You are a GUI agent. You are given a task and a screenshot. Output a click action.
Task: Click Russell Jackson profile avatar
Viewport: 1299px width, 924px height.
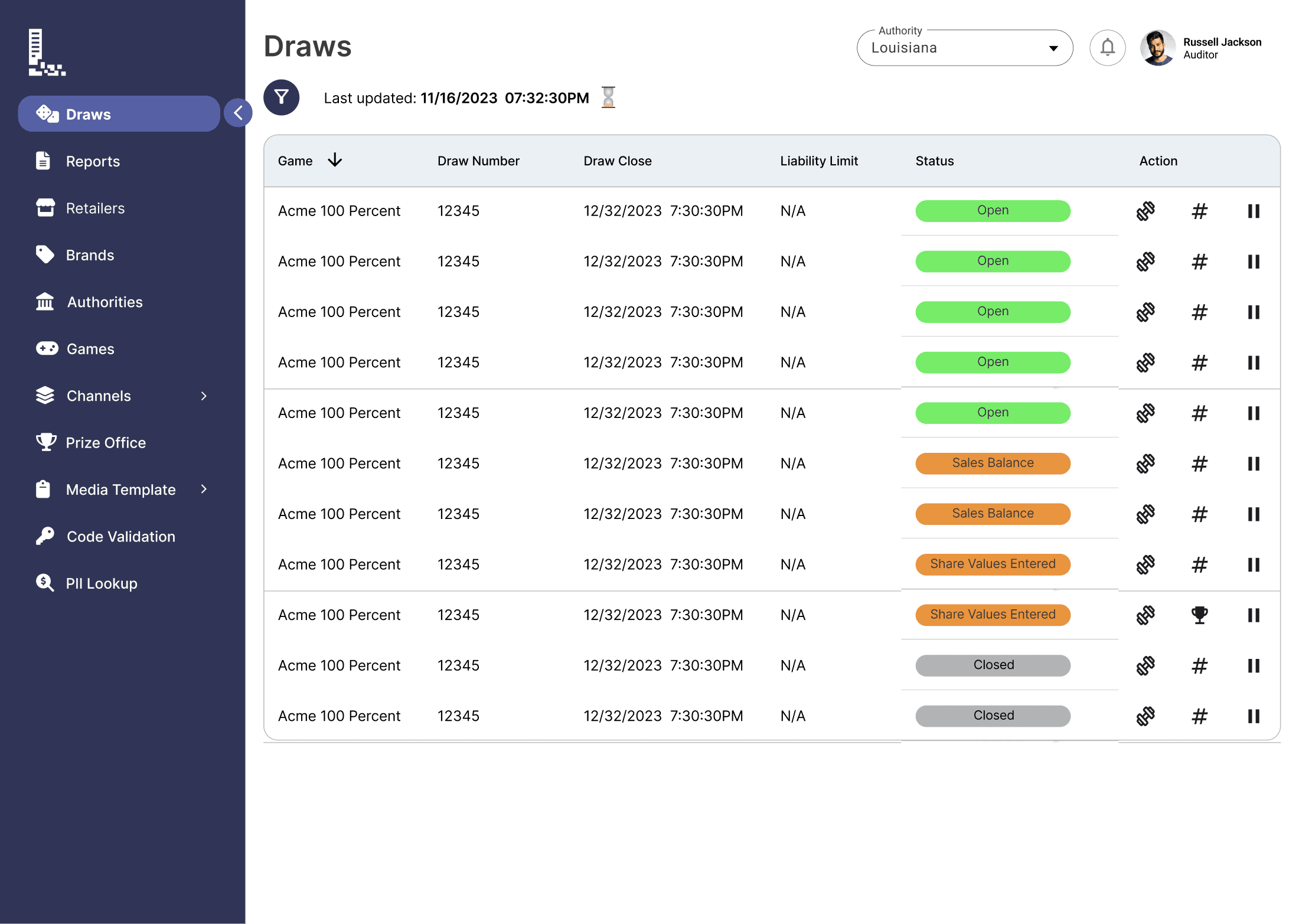[x=1157, y=48]
